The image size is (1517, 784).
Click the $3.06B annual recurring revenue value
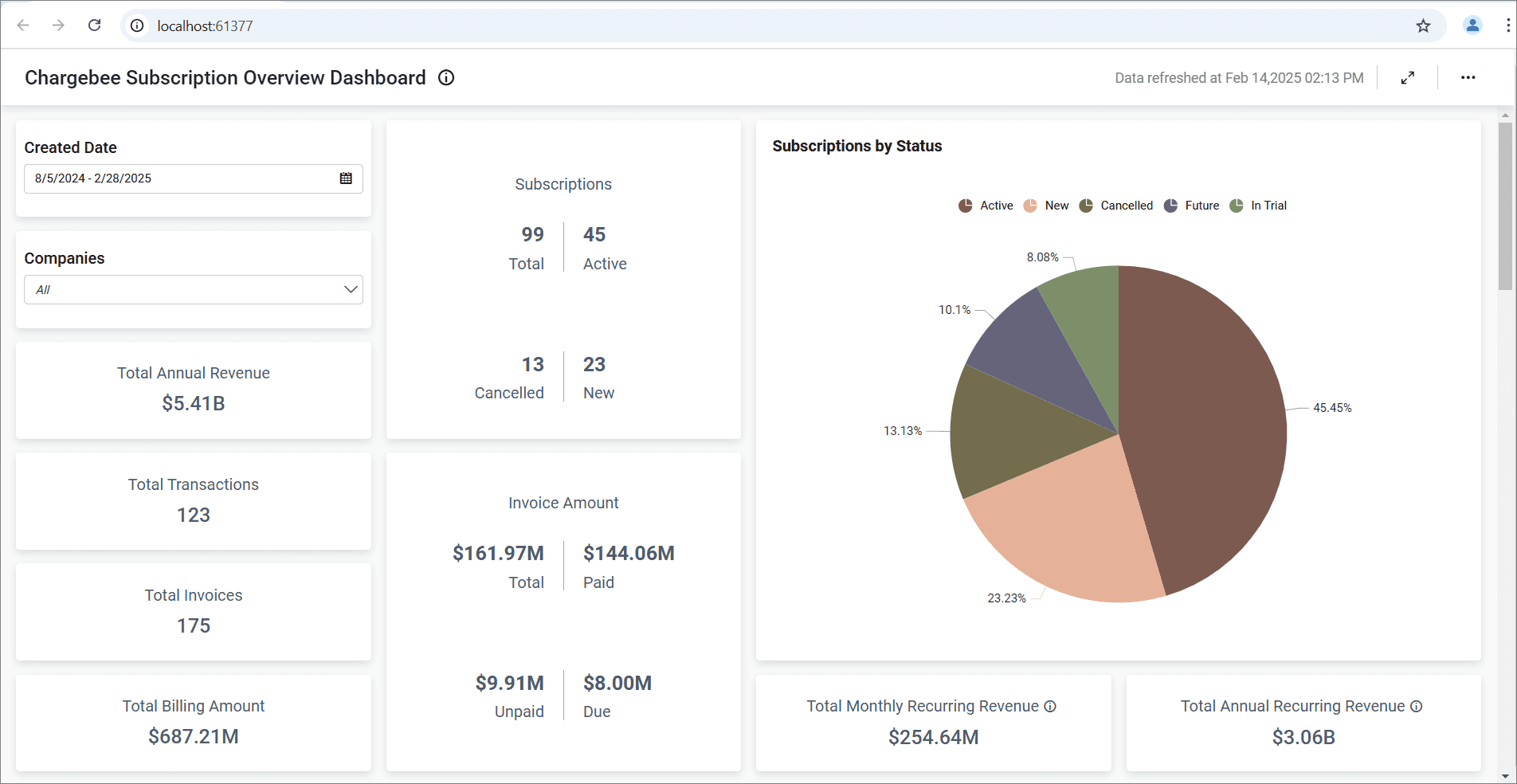coord(1303,738)
